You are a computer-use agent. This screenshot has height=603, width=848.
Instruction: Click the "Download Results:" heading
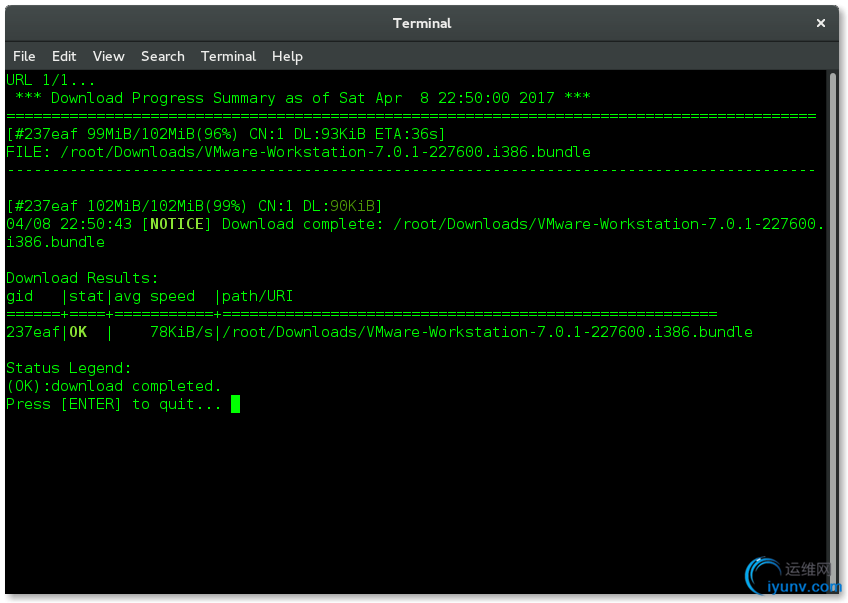(82, 278)
